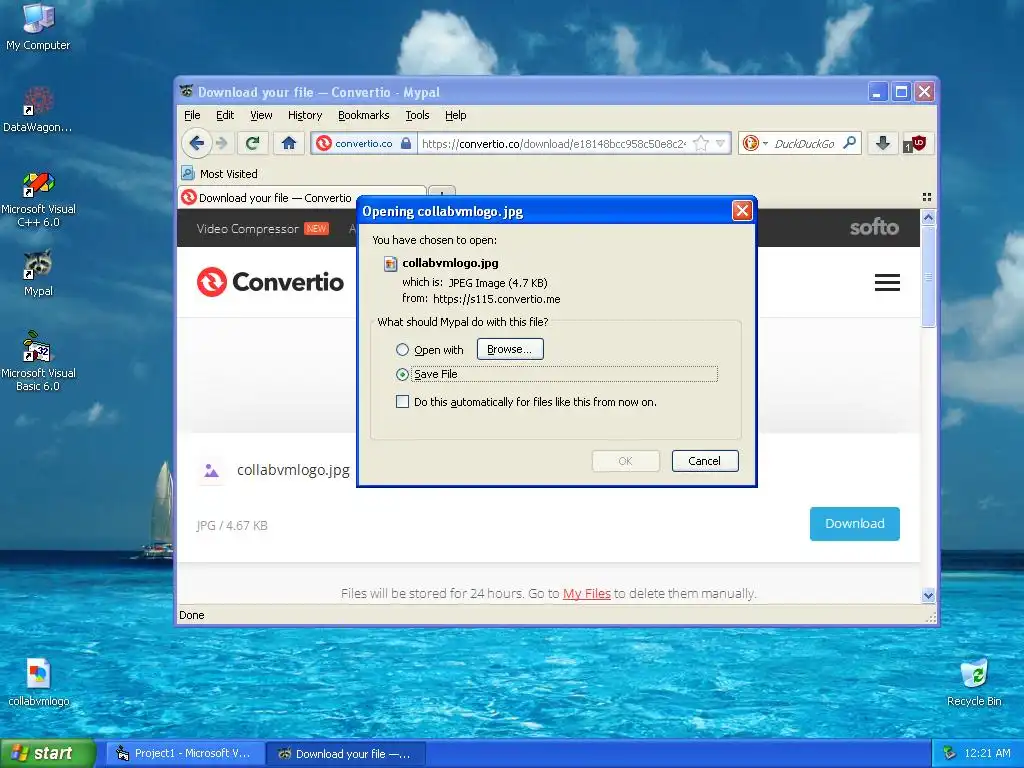Go to the Home page icon

pos(289,143)
